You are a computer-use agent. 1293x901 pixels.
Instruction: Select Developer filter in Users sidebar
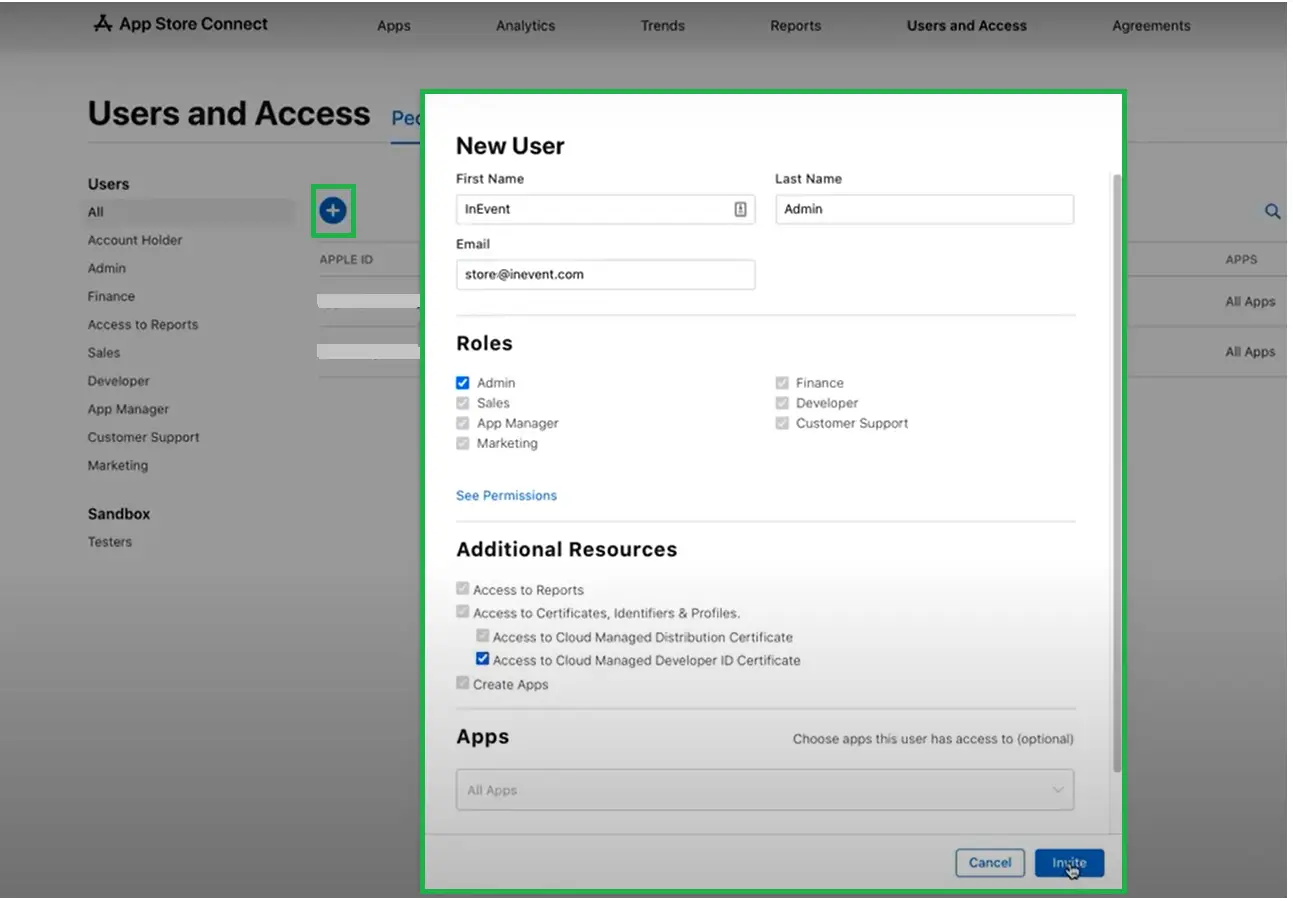[x=119, y=381]
